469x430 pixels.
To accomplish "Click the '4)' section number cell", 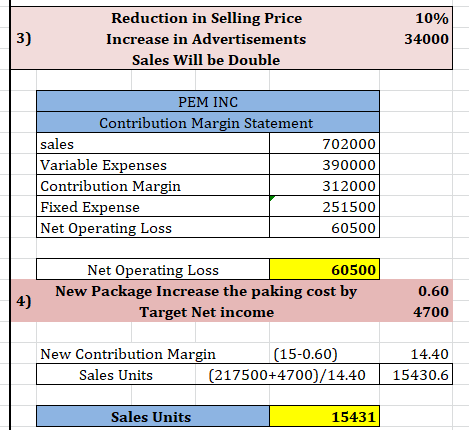I will click(24, 301).
